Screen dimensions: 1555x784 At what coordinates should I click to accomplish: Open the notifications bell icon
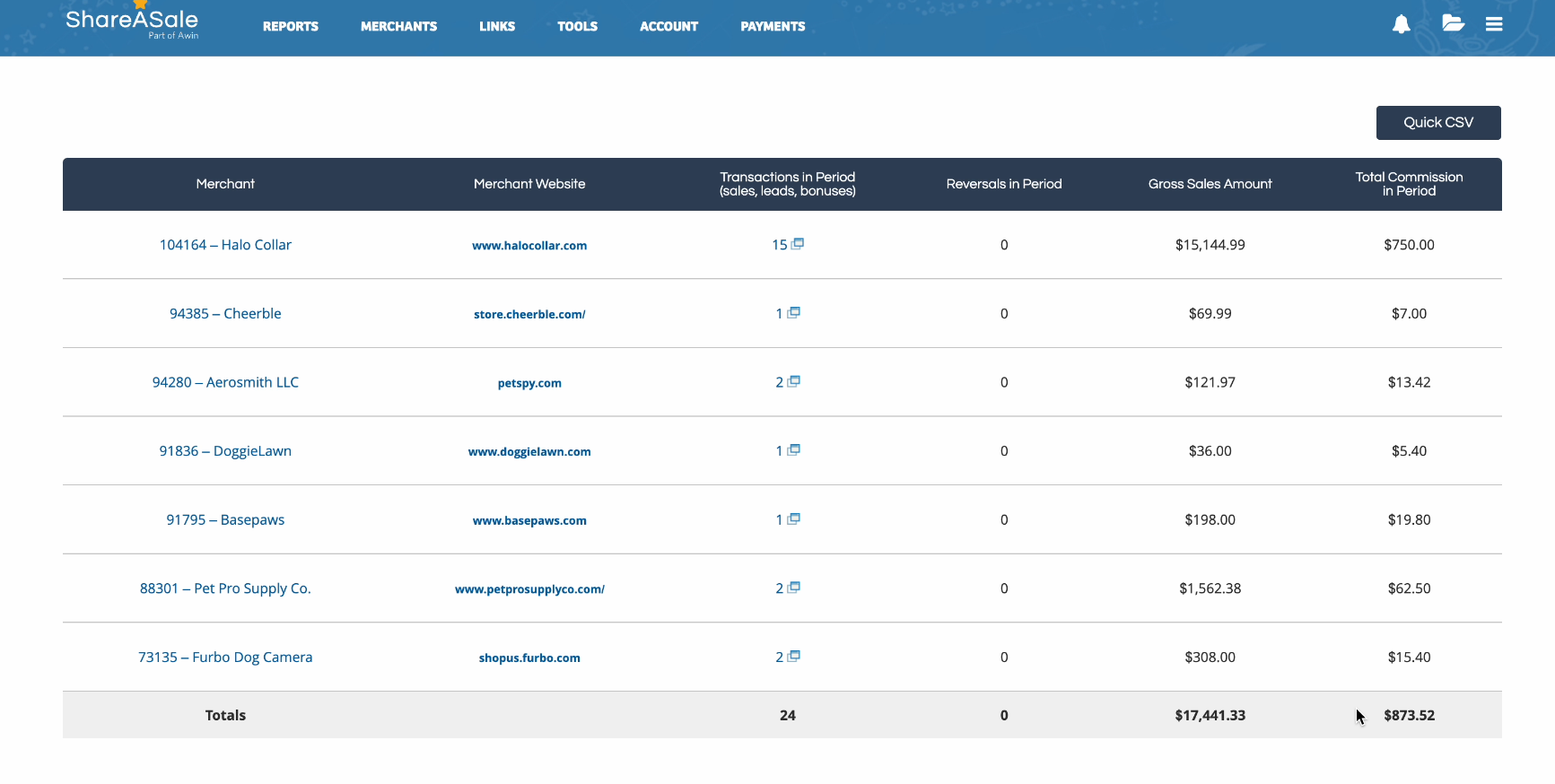point(1401,24)
